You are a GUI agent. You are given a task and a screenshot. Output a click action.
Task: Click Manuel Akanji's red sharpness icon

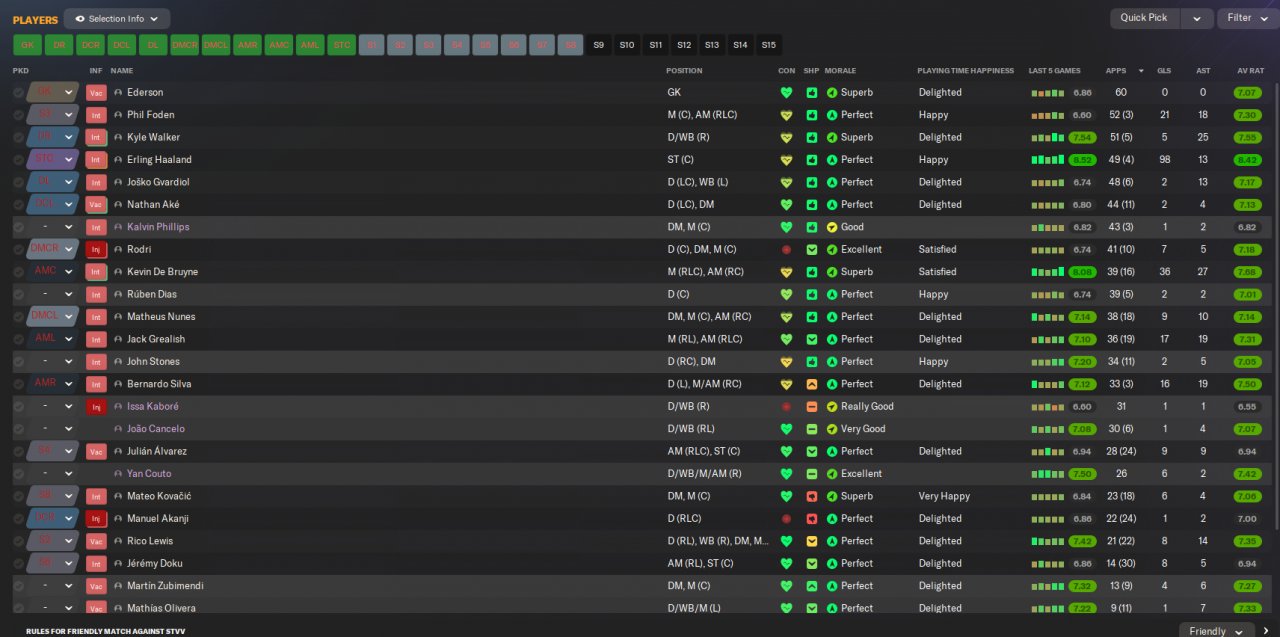click(812, 518)
